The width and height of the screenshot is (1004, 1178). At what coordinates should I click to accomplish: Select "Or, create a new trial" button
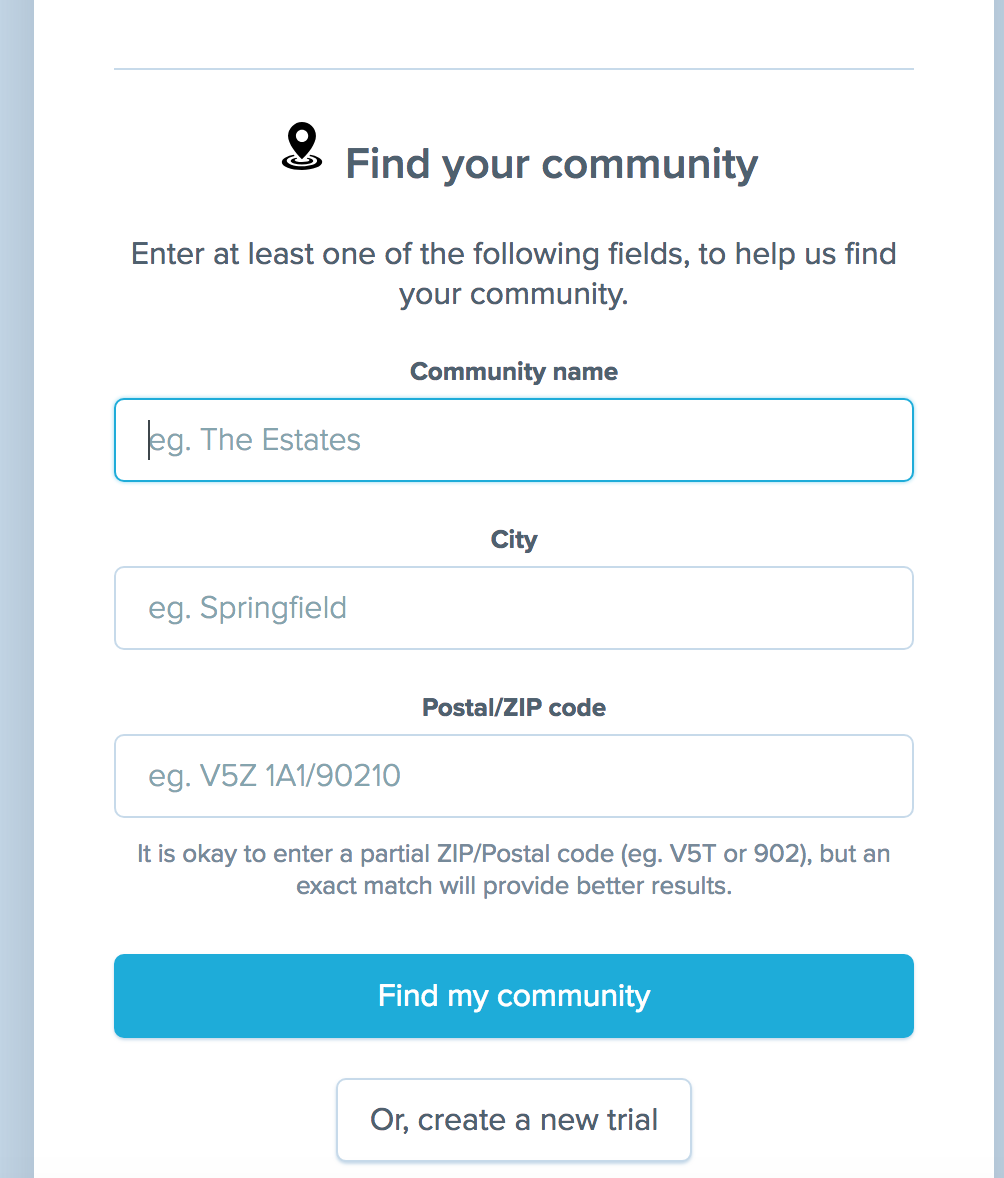pyautogui.click(x=514, y=1119)
